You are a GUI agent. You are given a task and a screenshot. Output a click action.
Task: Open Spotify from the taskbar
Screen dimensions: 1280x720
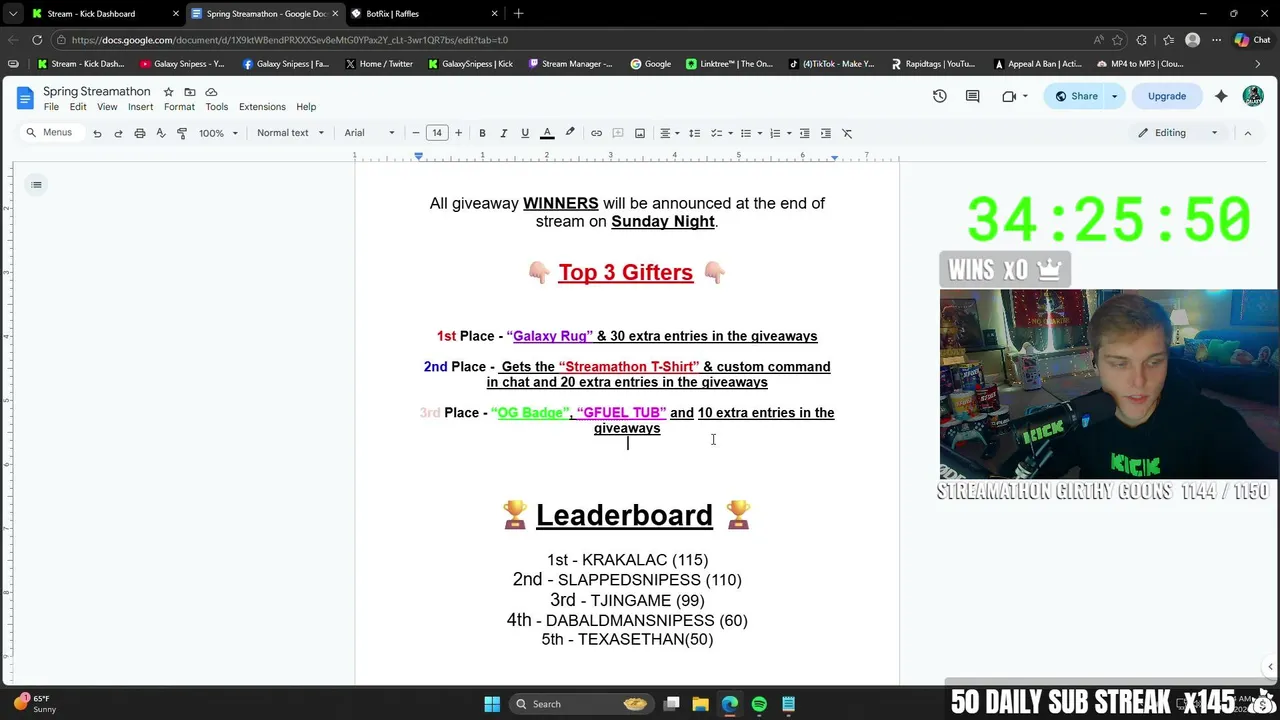(x=759, y=704)
